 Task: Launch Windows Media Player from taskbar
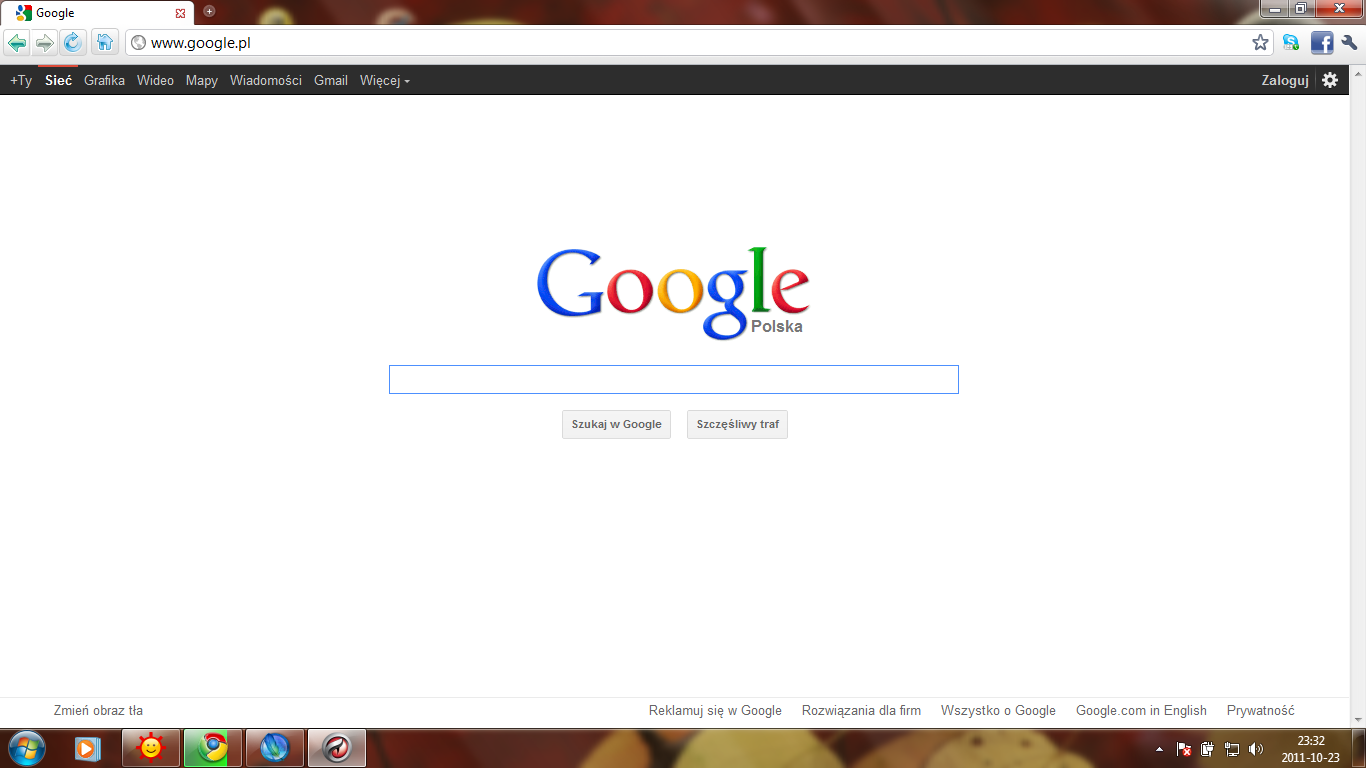point(88,748)
